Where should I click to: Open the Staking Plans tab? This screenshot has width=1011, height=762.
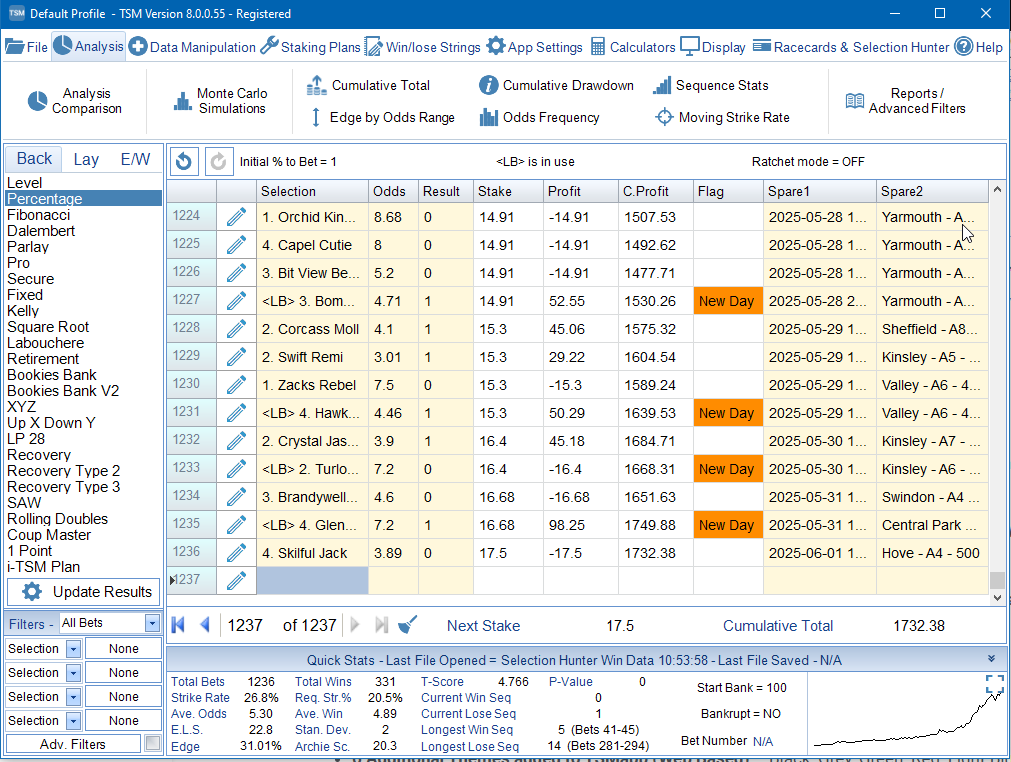click(x=310, y=47)
